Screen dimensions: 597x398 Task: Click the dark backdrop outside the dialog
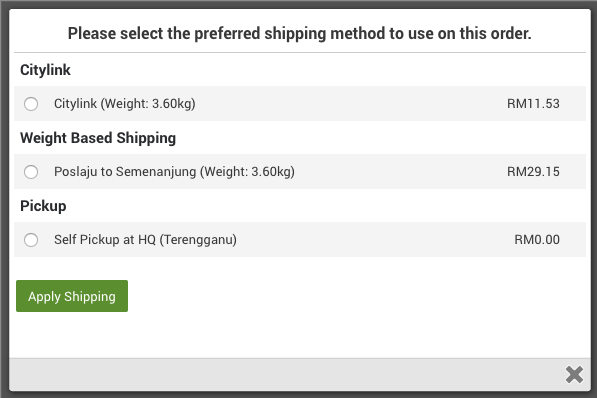[4, 198]
